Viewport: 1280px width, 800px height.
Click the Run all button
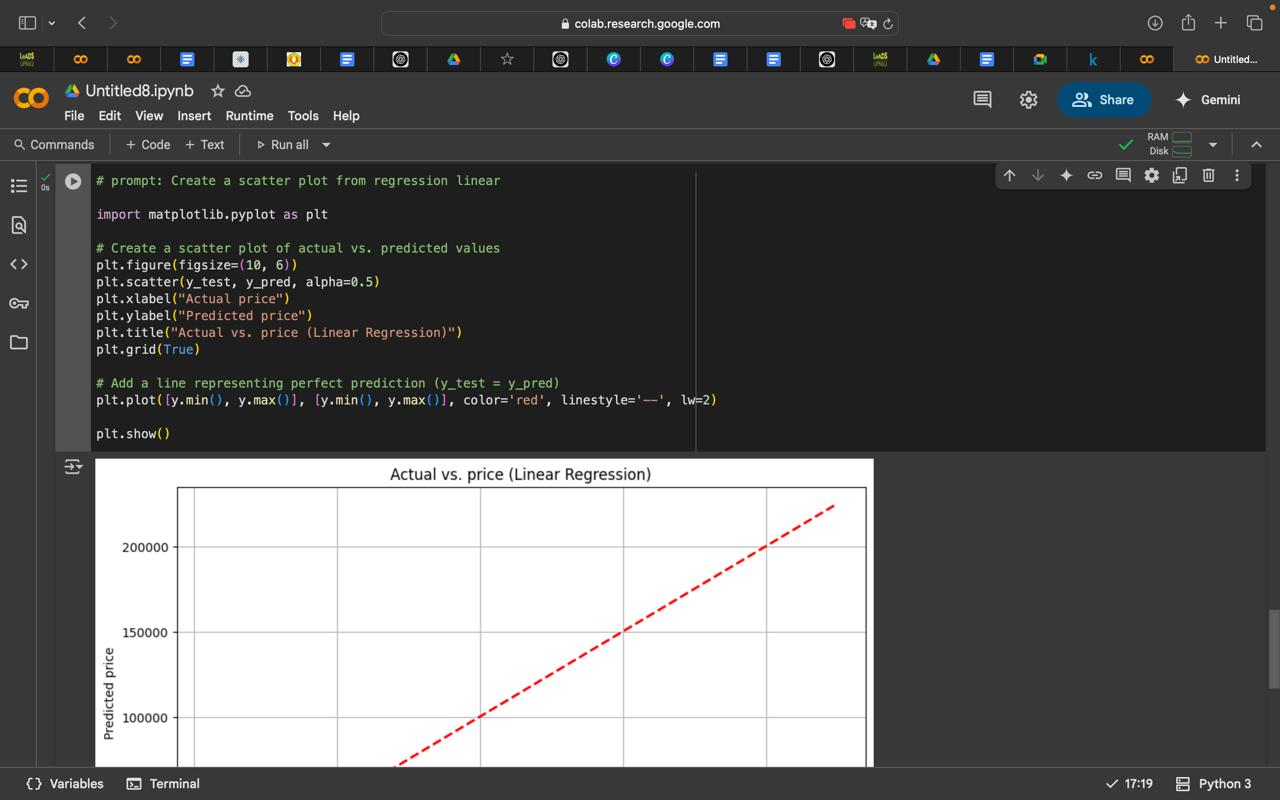point(283,145)
